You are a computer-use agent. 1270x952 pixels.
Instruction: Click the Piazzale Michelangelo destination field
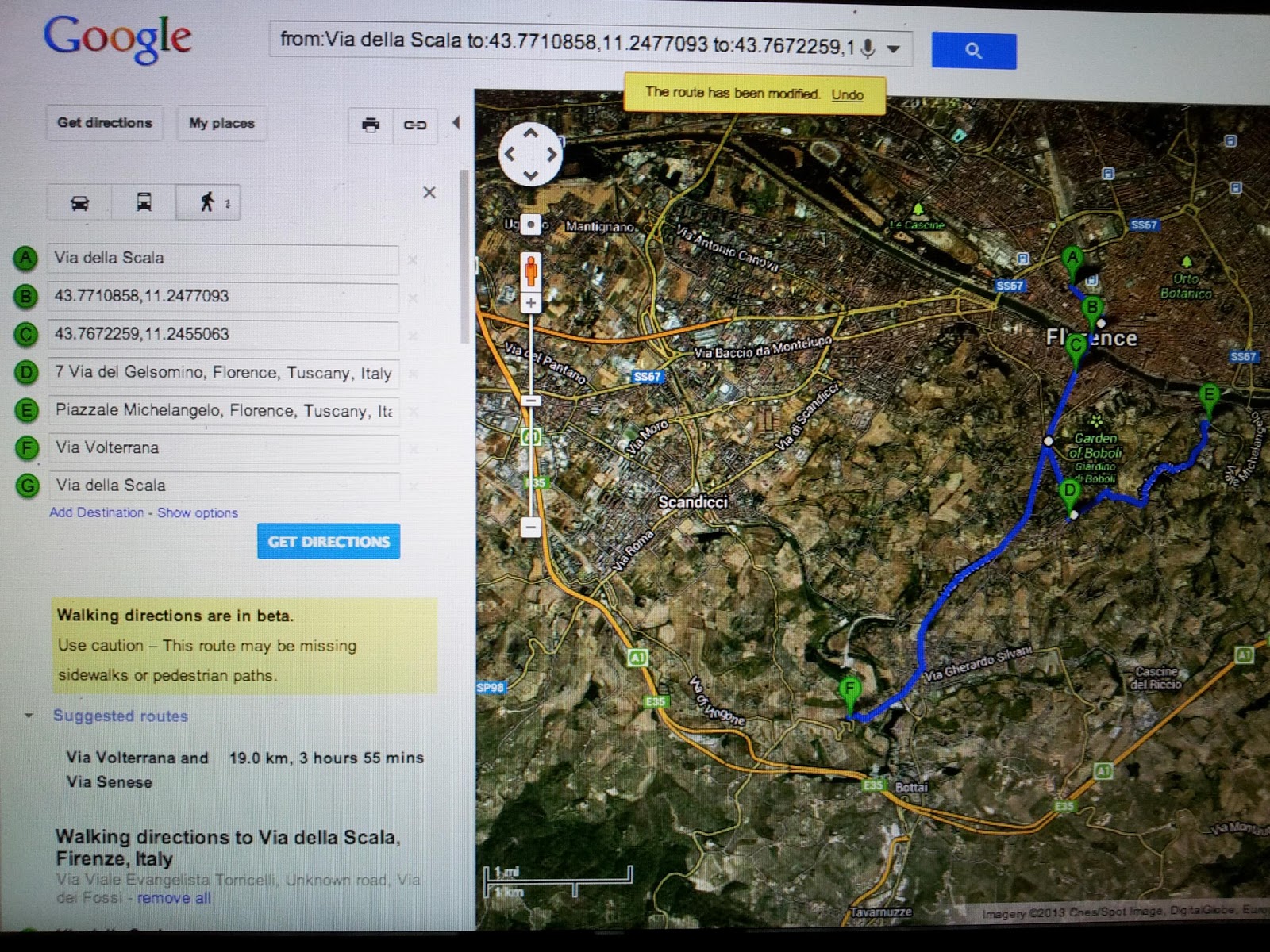(223, 411)
